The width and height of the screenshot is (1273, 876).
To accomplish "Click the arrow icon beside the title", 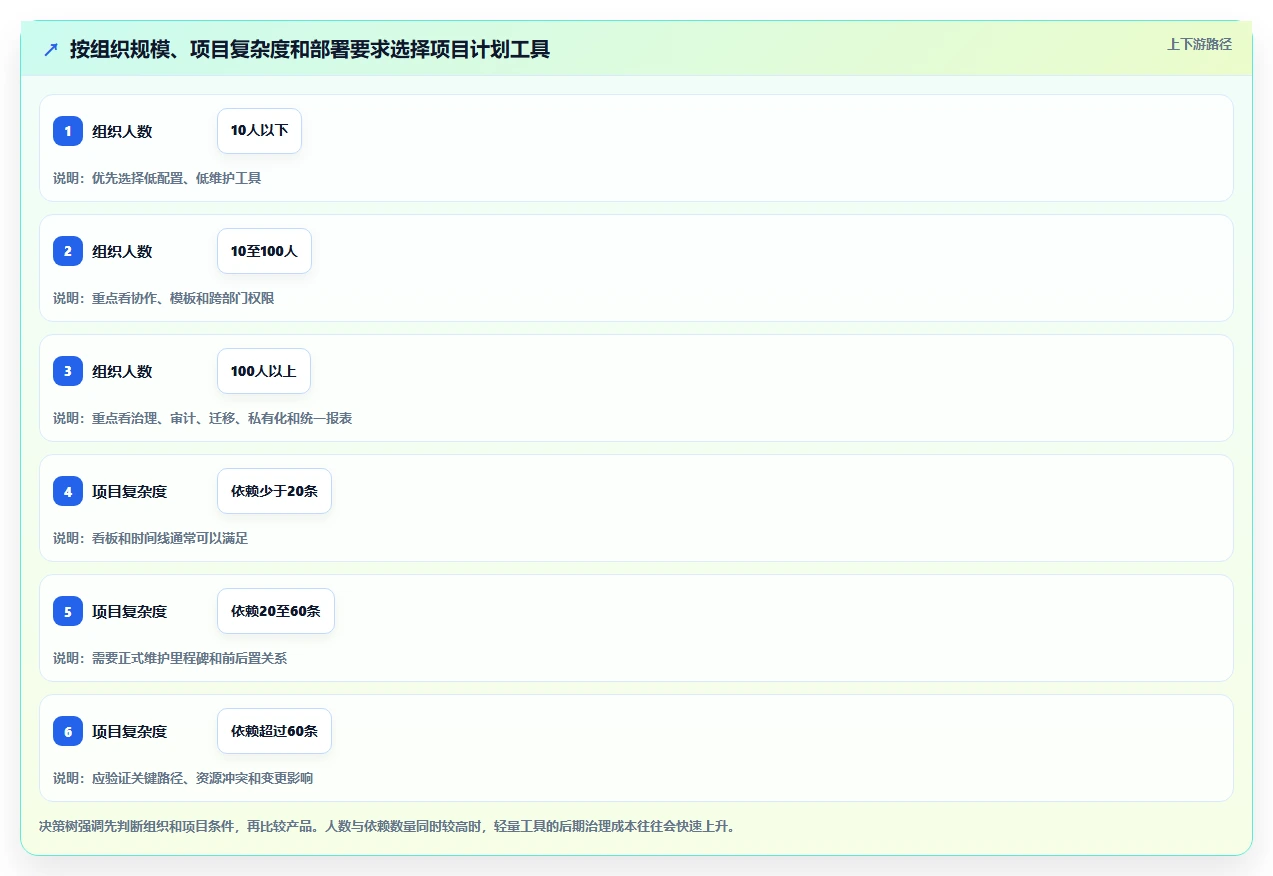I will click(x=51, y=49).
